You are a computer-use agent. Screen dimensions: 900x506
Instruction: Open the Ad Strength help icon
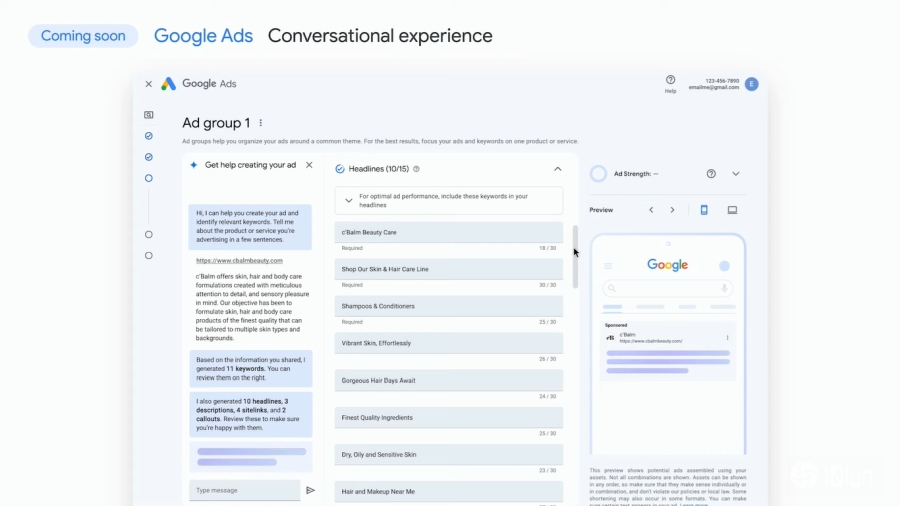(x=711, y=174)
